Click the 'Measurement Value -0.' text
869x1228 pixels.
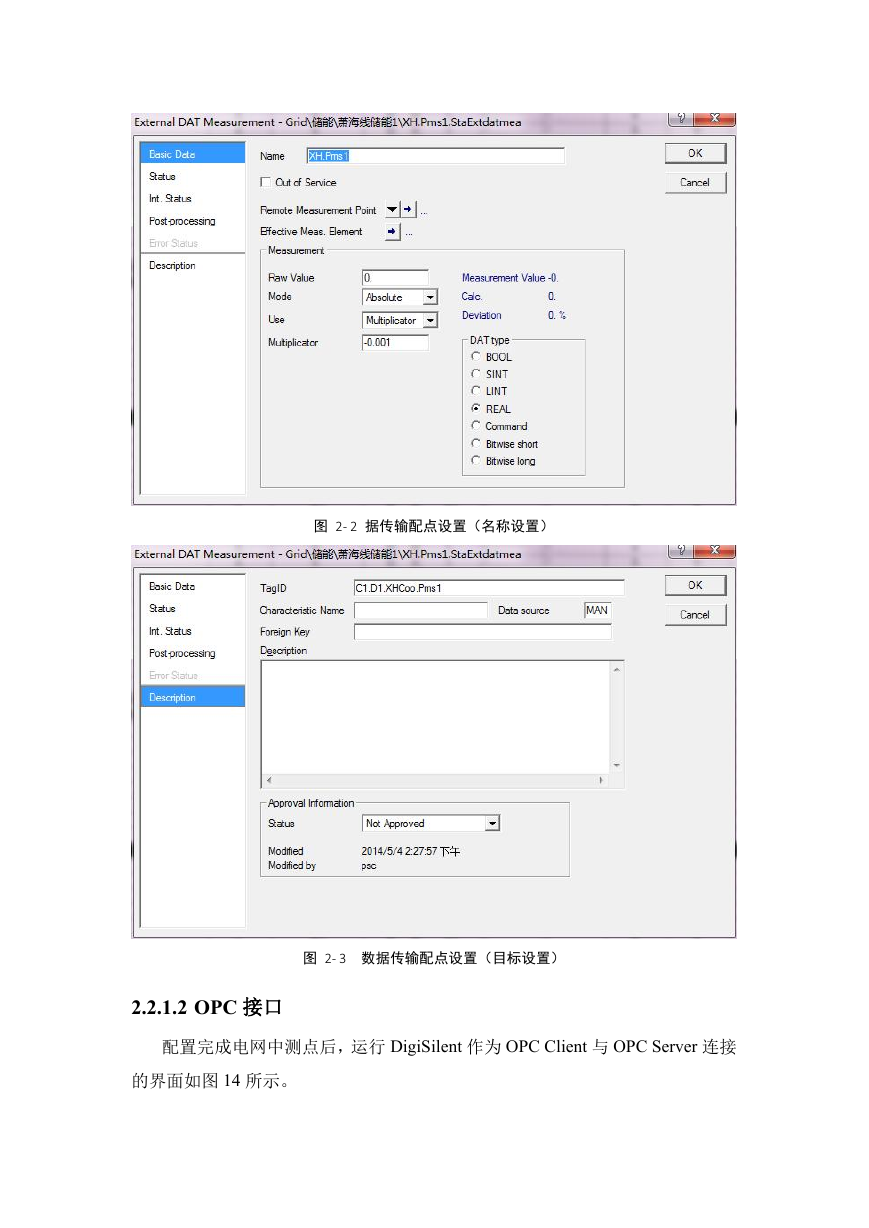[x=509, y=278]
